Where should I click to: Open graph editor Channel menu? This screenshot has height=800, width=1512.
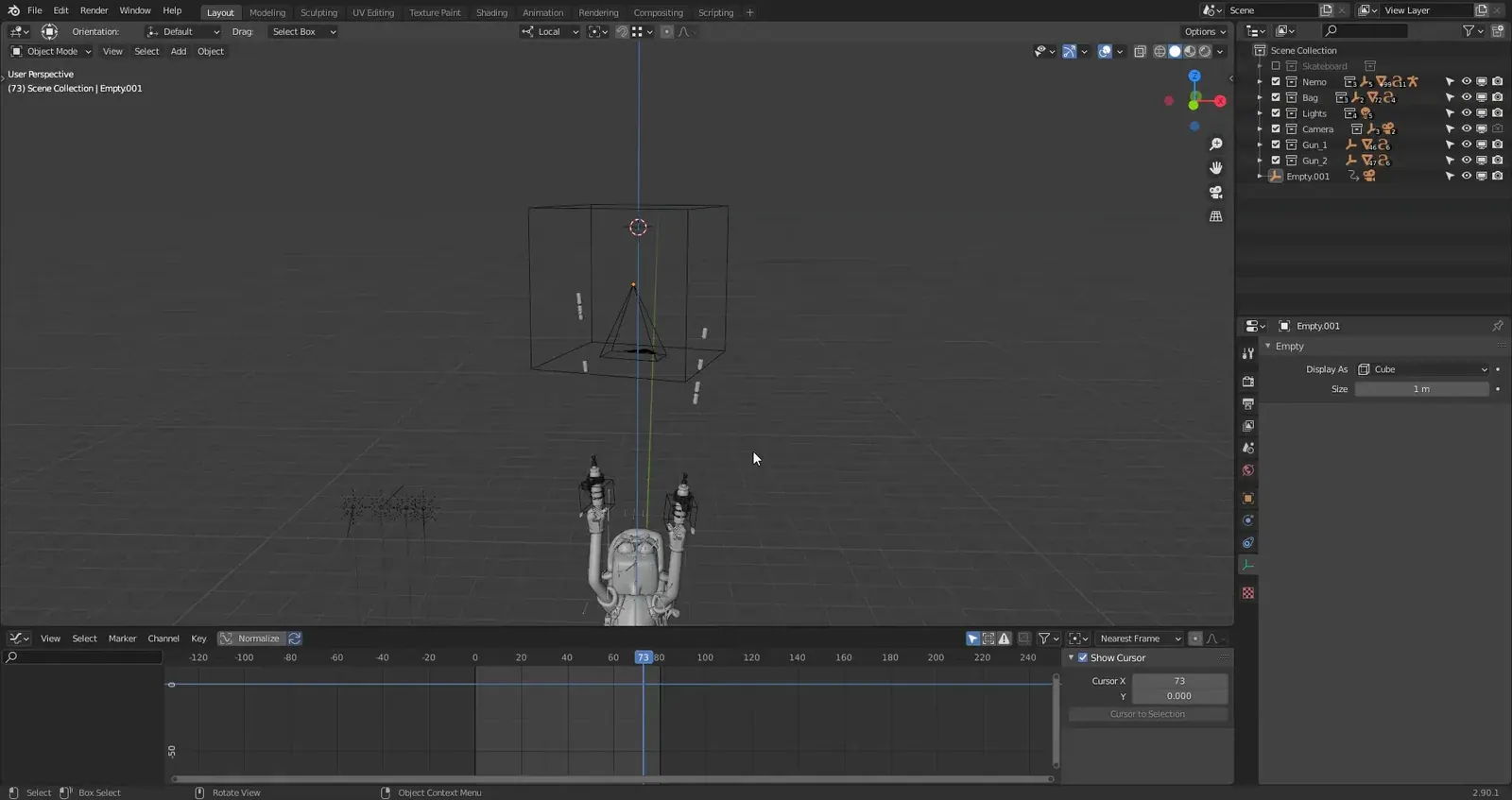pos(163,638)
